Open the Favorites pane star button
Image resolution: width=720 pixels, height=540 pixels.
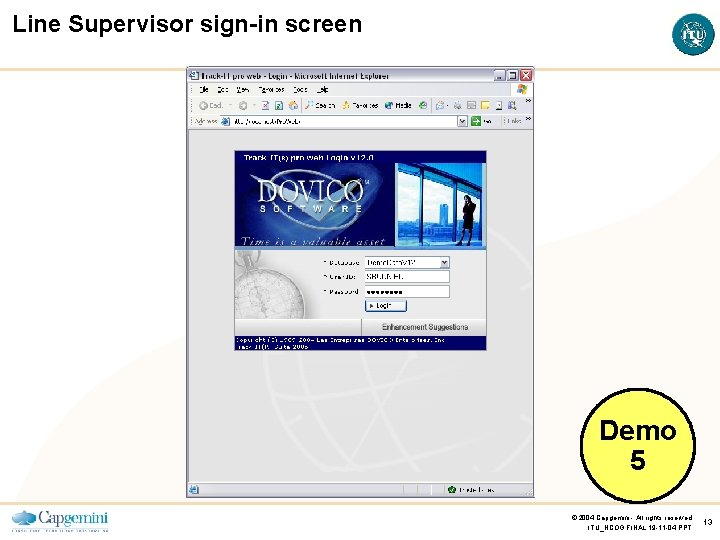click(x=360, y=106)
